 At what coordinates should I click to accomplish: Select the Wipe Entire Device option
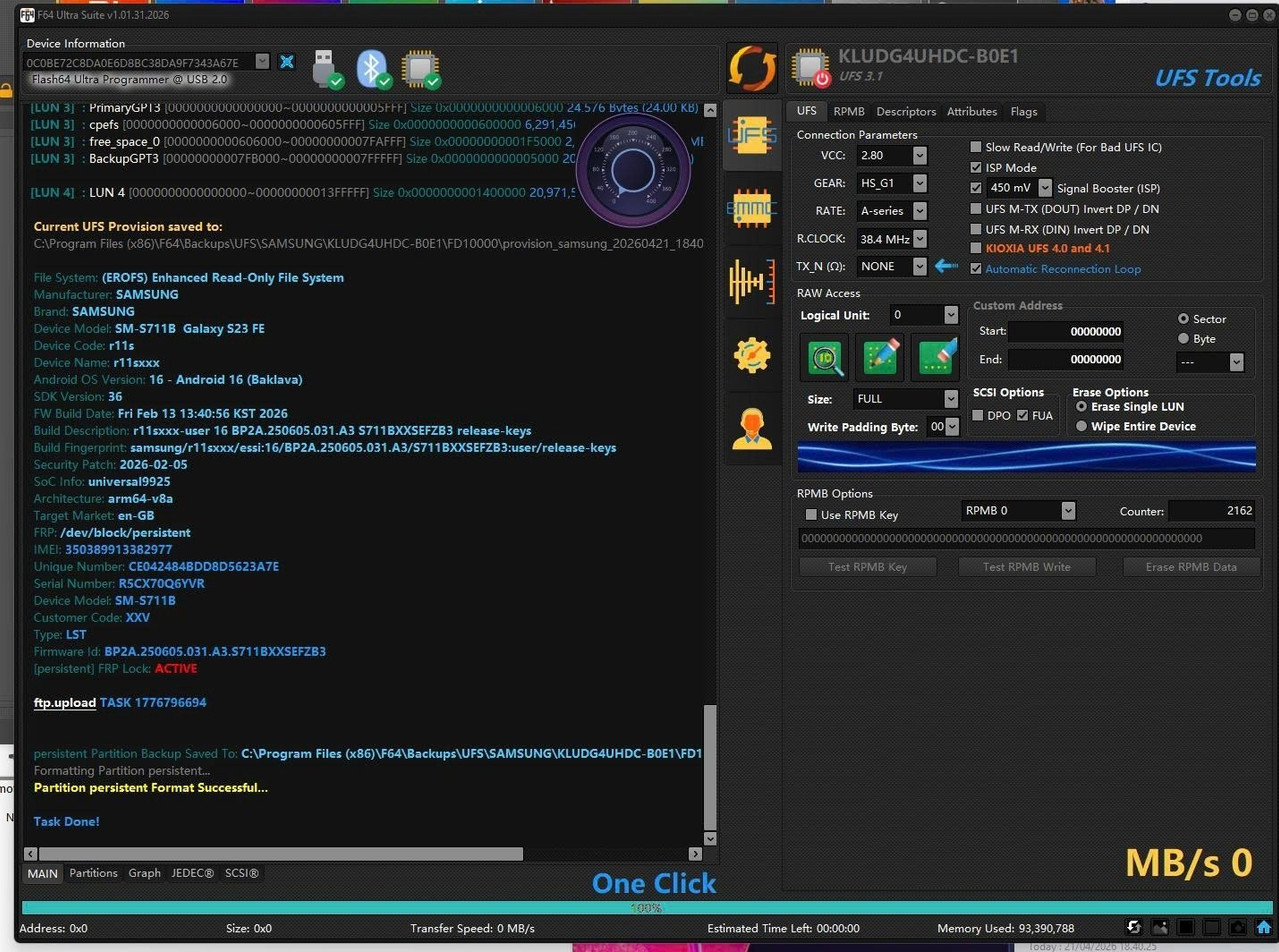1081,426
